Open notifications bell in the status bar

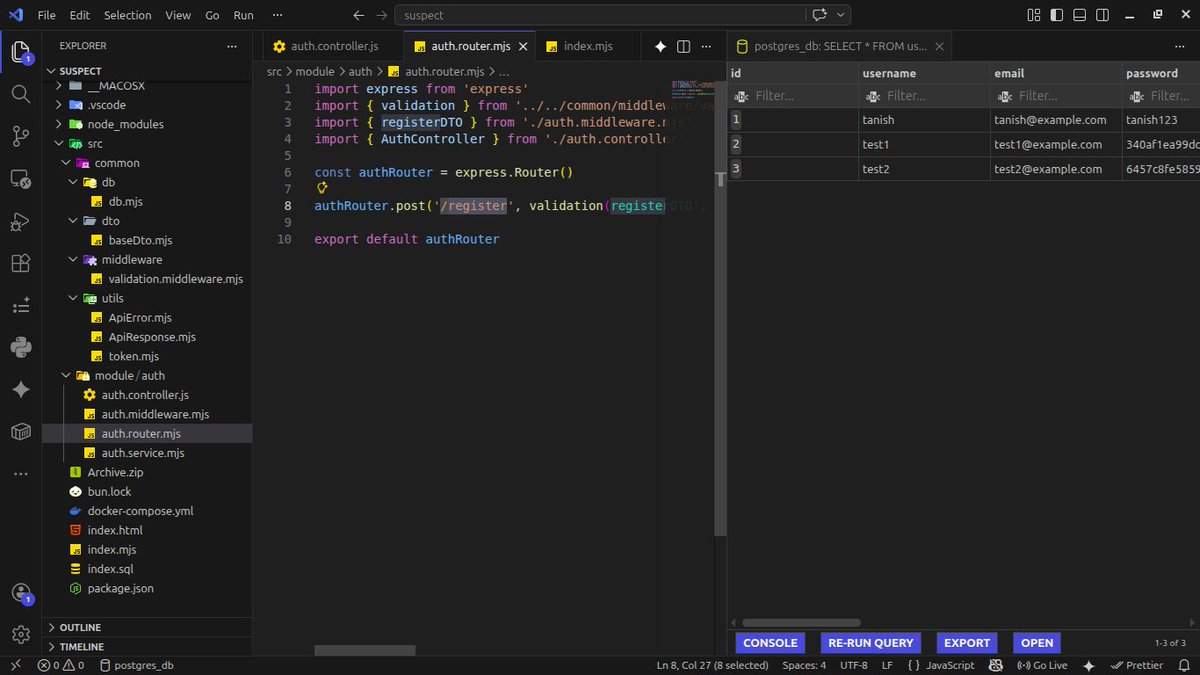tap(1184, 665)
